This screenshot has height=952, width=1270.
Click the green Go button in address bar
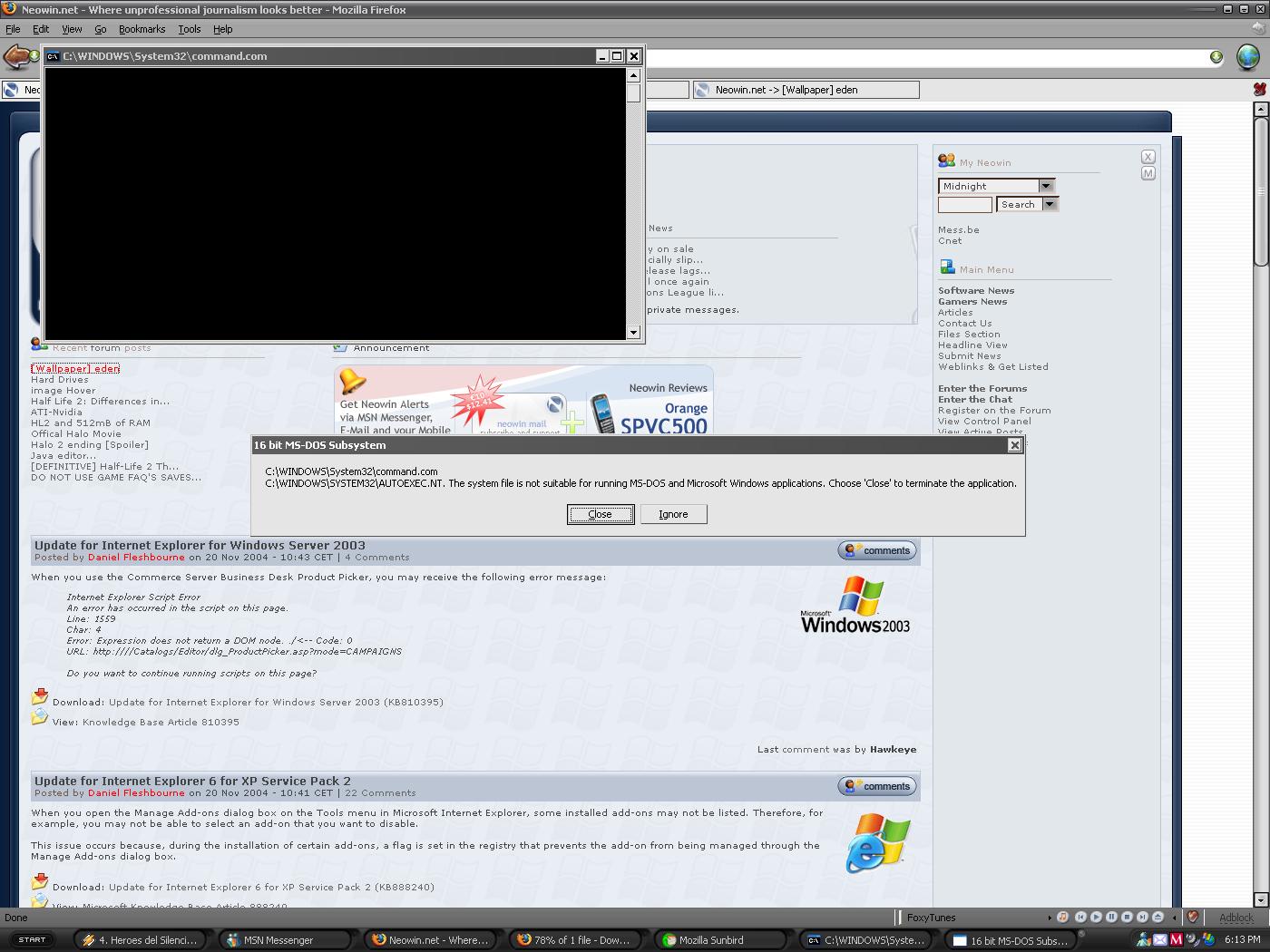pos(1216,57)
